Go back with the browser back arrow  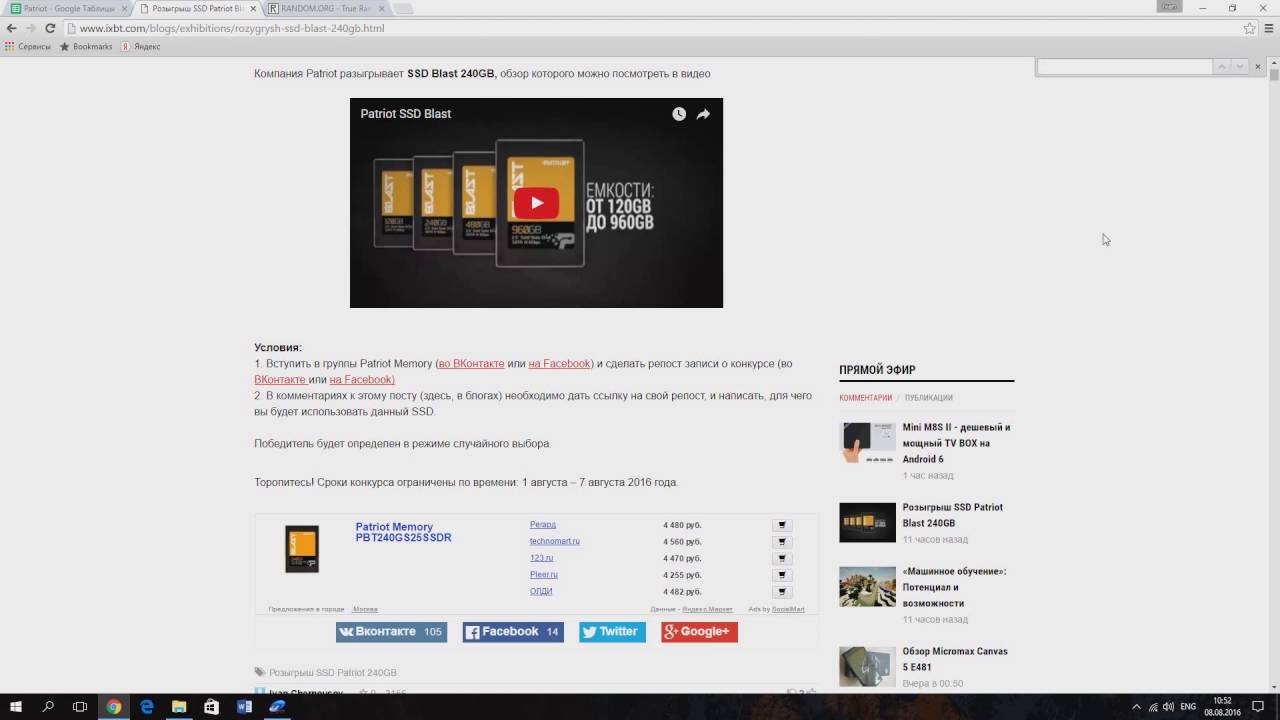pyautogui.click(x=12, y=28)
